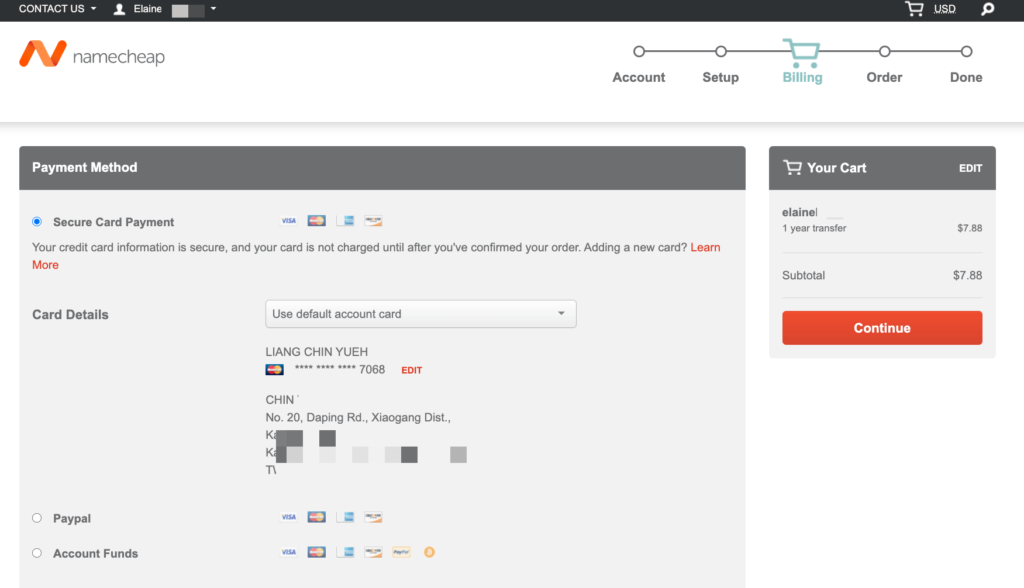Select the Account Funds radio button
Screen dimensions: 1024x588
[x=37, y=553]
